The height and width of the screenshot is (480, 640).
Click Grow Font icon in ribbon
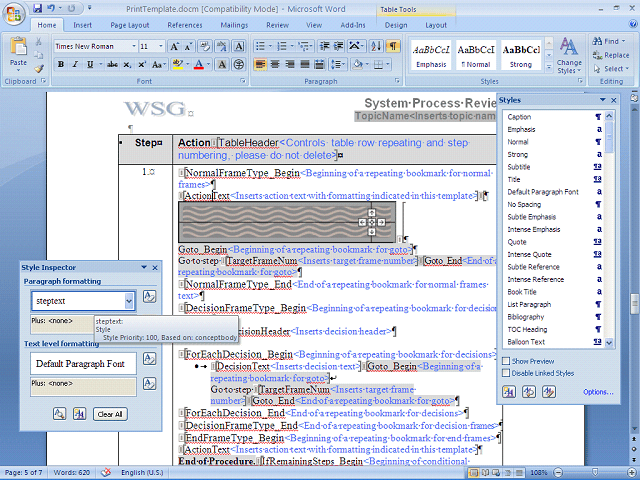175,46
